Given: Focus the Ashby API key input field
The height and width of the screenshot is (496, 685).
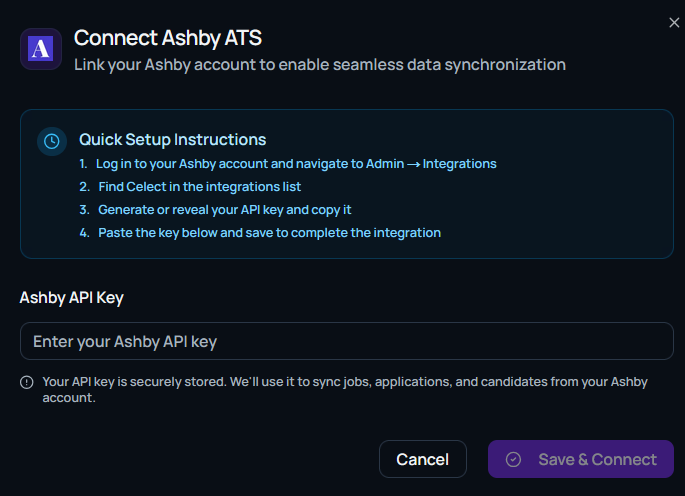Looking at the screenshot, I should click(x=346, y=341).
